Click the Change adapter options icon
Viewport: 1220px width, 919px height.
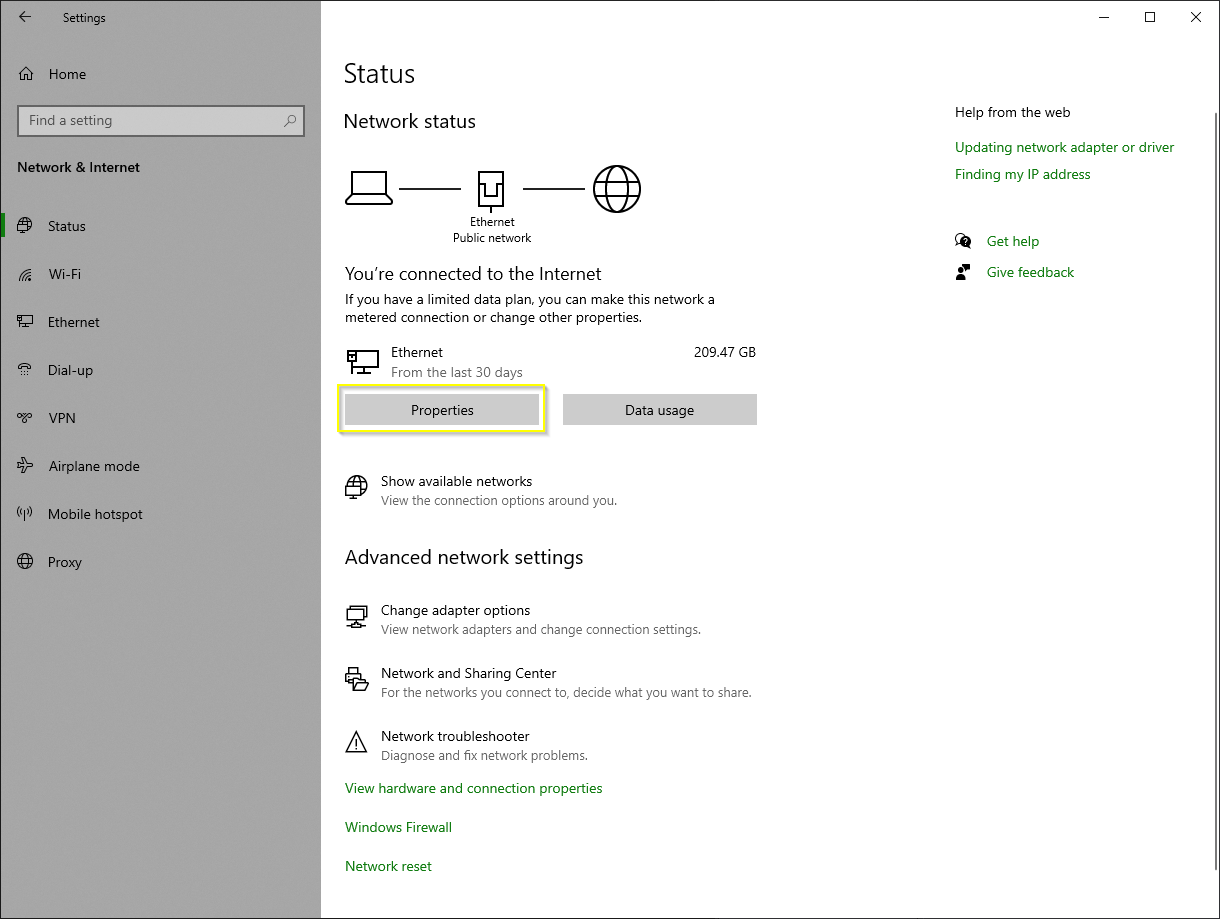tap(356, 616)
